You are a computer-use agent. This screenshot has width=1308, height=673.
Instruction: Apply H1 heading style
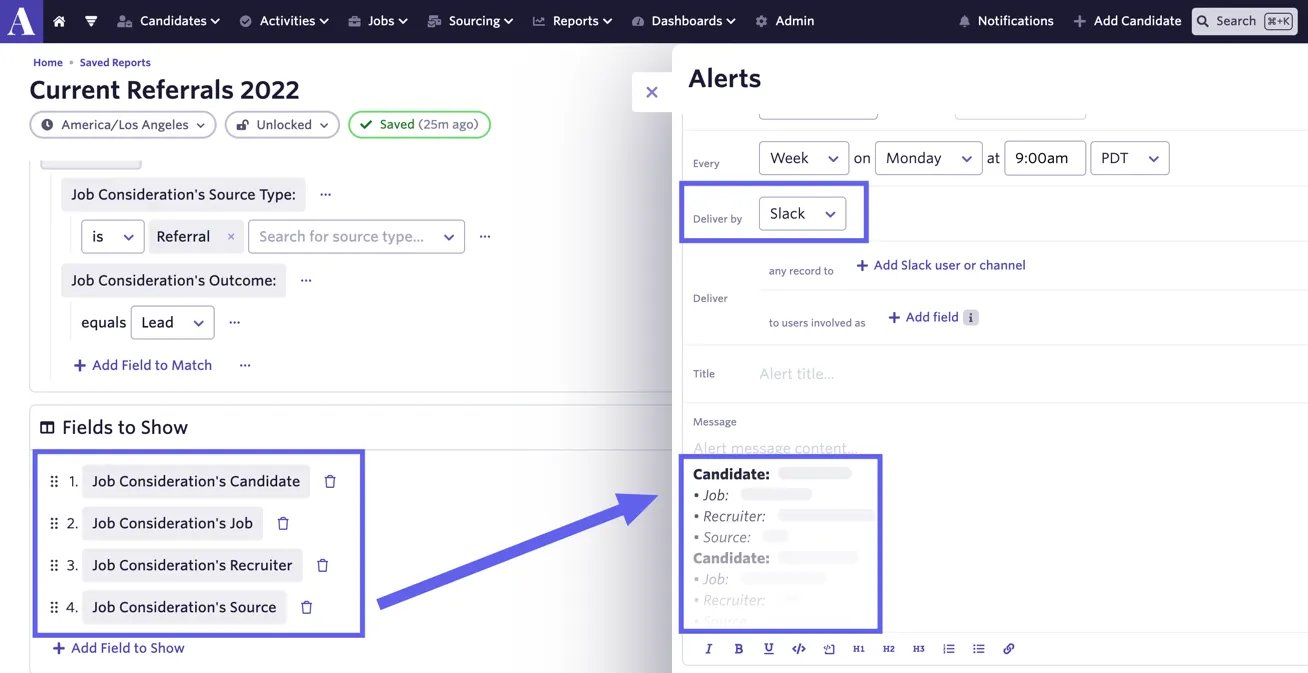(859, 649)
